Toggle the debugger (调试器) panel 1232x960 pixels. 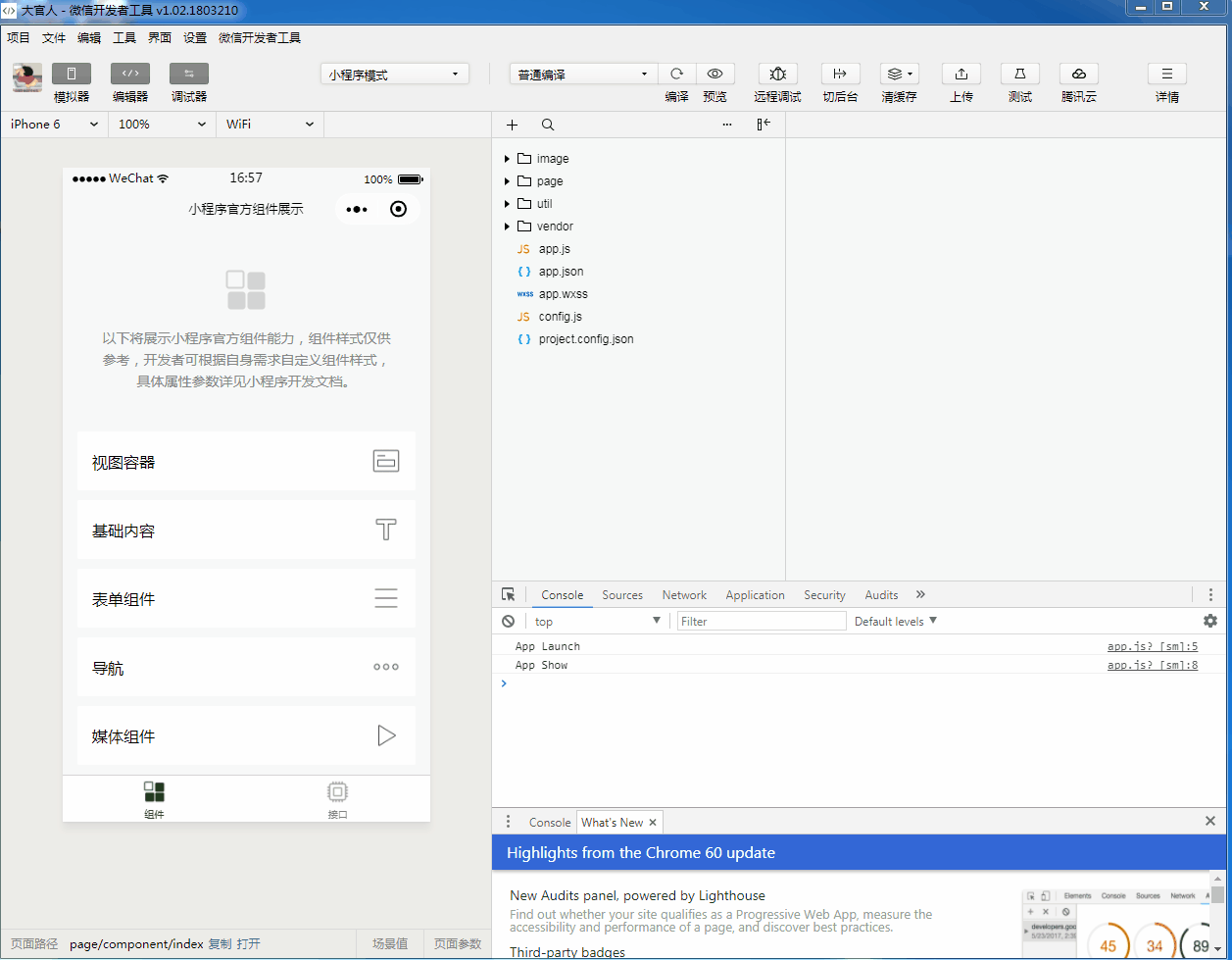coord(189,75)
